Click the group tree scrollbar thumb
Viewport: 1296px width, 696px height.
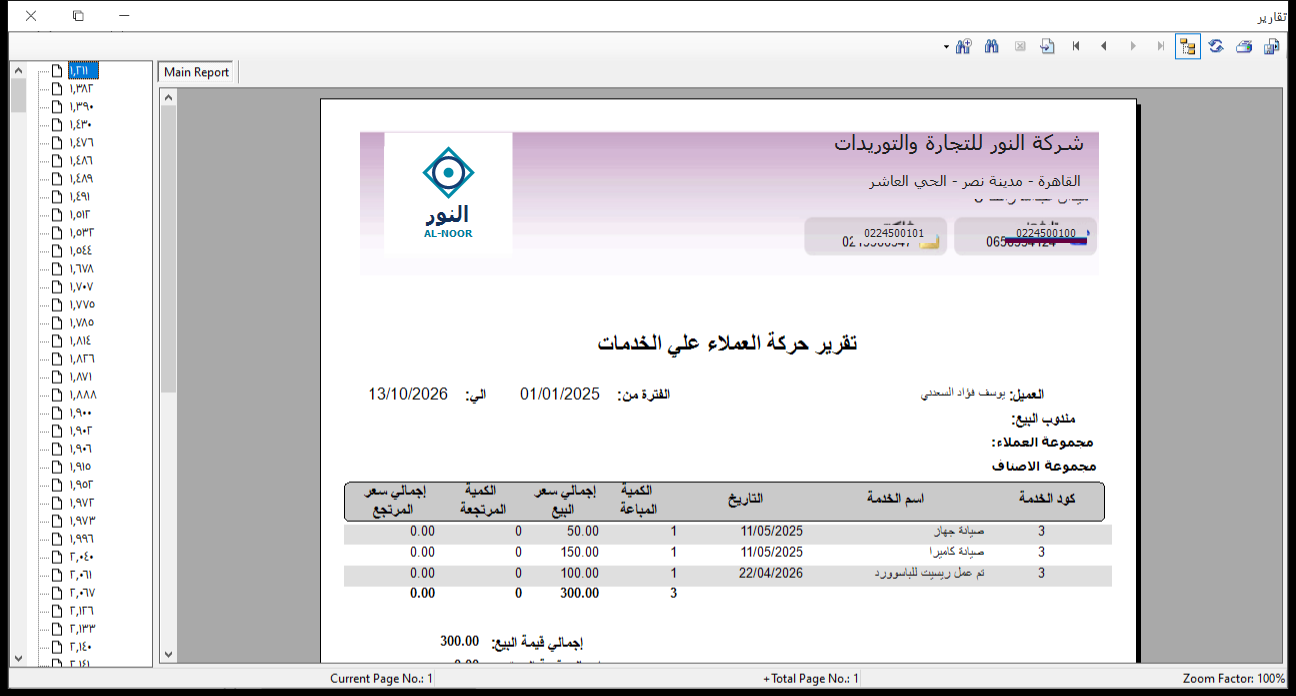tap(17, 96)
